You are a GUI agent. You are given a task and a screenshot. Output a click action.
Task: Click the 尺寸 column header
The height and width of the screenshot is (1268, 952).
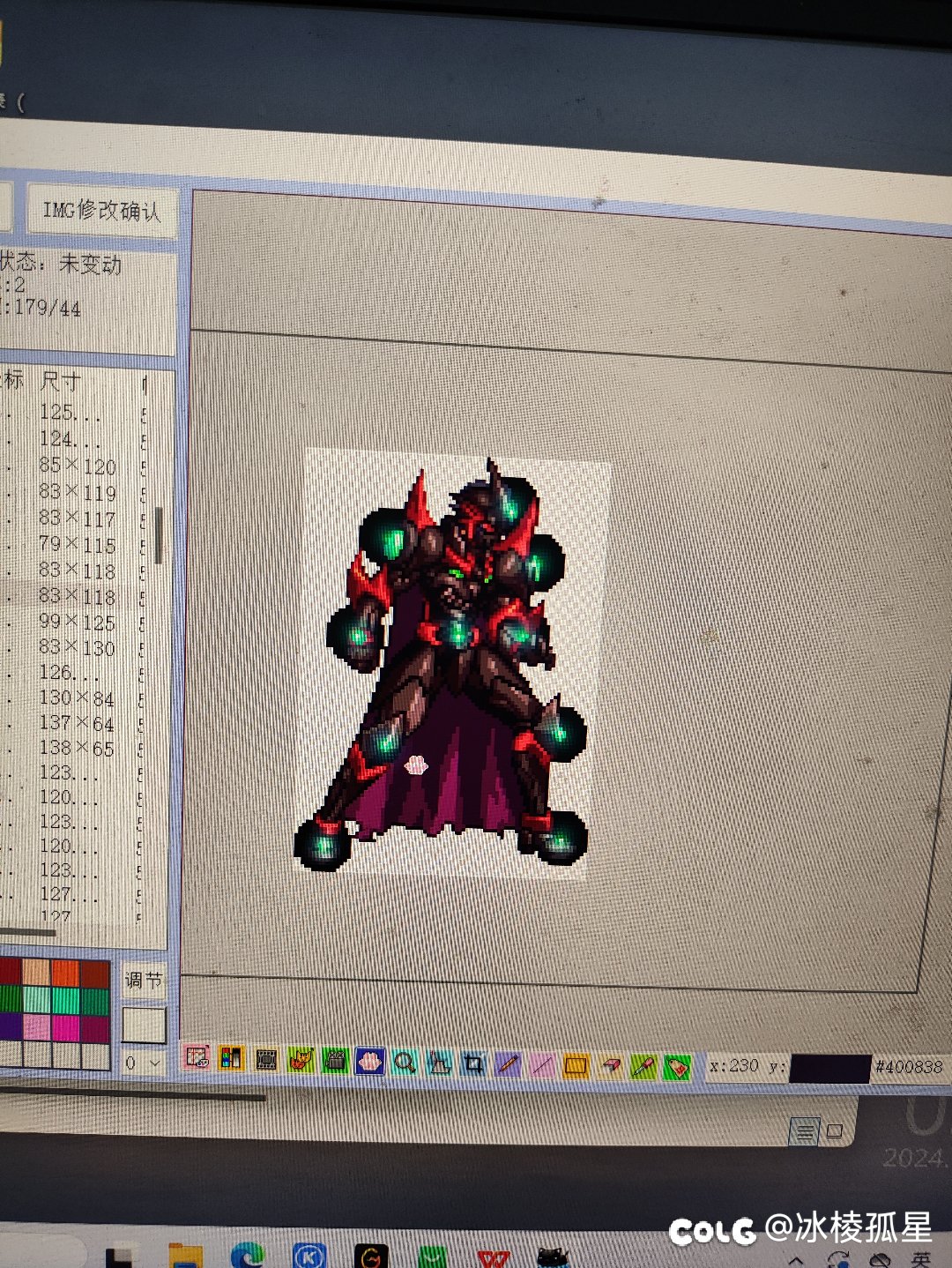60,382
